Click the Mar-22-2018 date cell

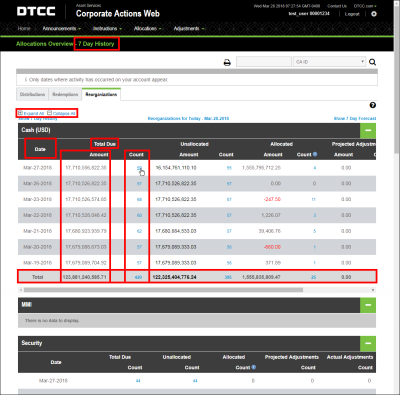tap(37, 215)
